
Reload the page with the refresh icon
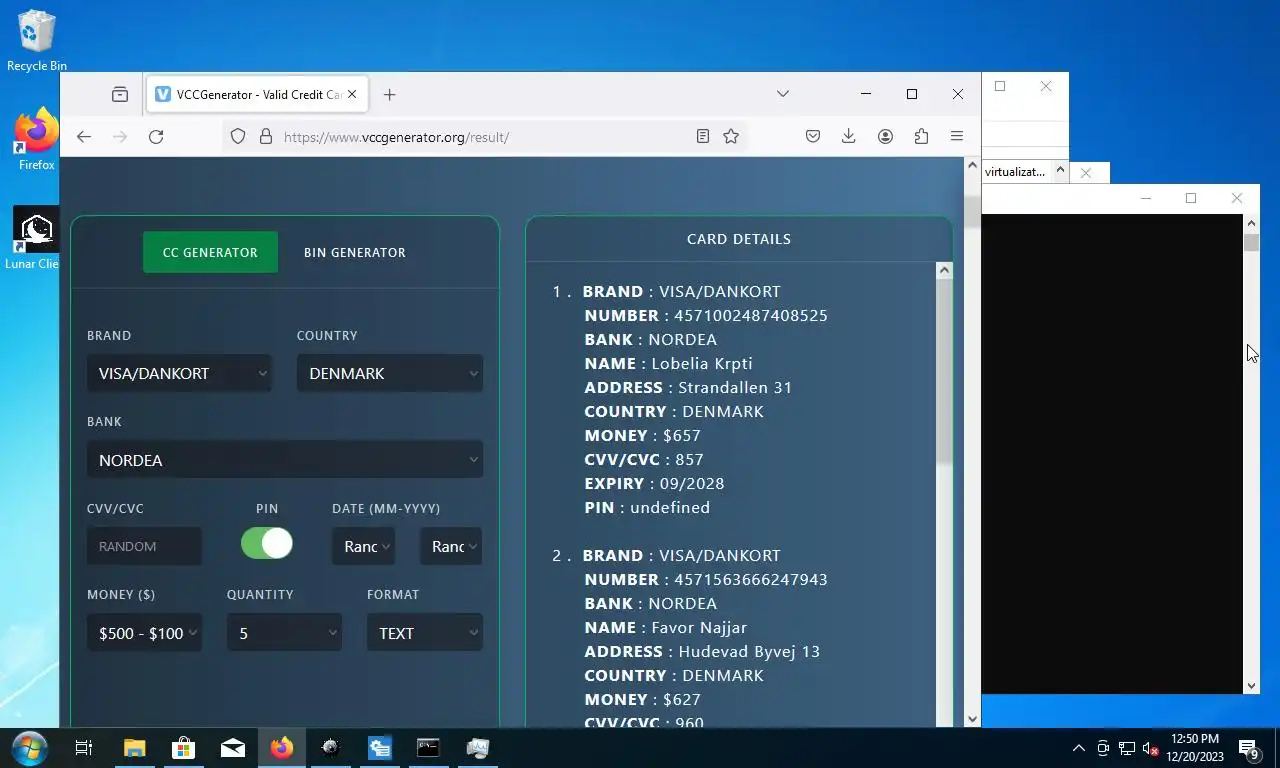click(x=156, y=137)
